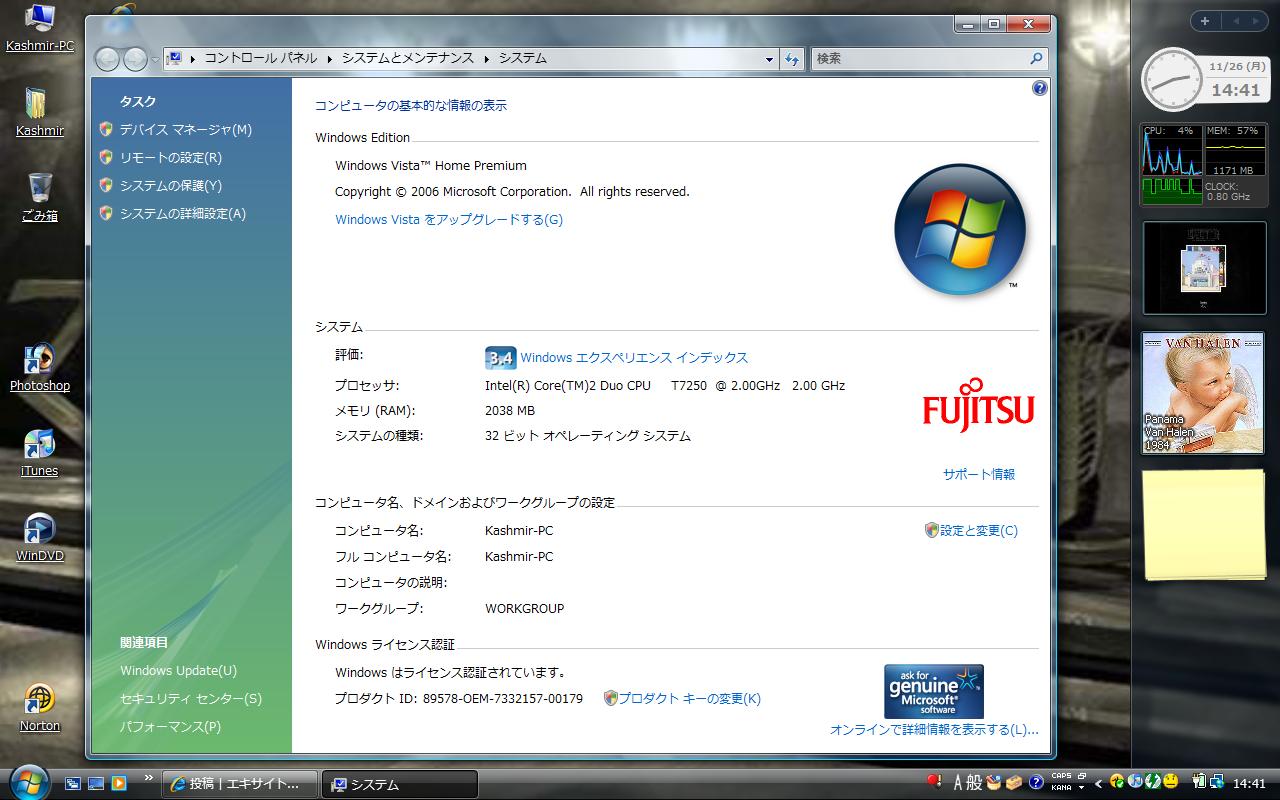Click the refresh button beside address bar
Image resolution: width=1280 pixels, height=800 pixels.
(x=792, y=59)
